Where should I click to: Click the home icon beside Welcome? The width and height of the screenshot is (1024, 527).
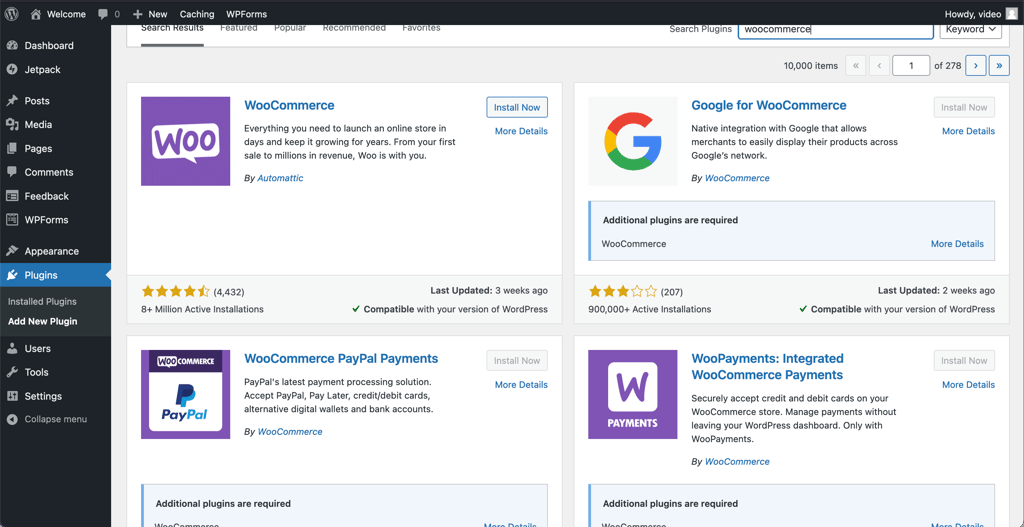[x=36, y=14]
